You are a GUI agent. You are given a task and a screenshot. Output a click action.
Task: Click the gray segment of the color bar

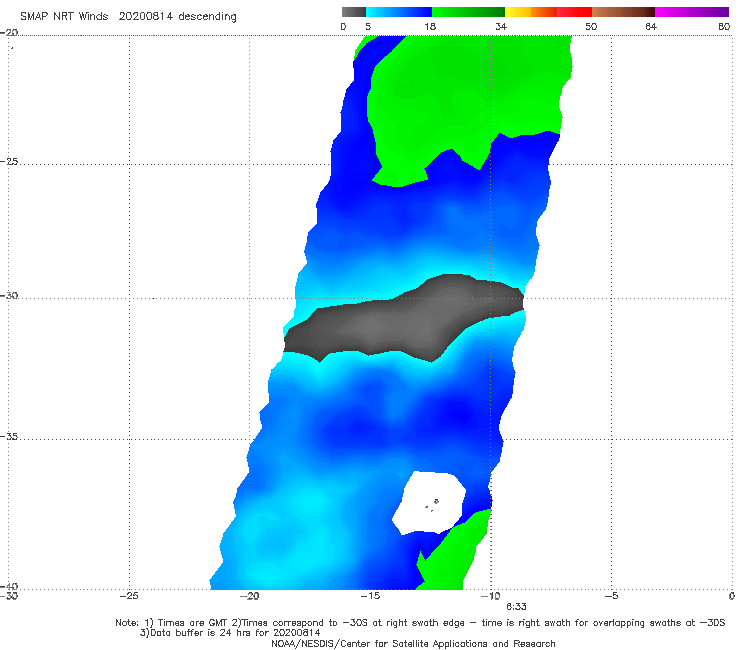click(354, 12)
